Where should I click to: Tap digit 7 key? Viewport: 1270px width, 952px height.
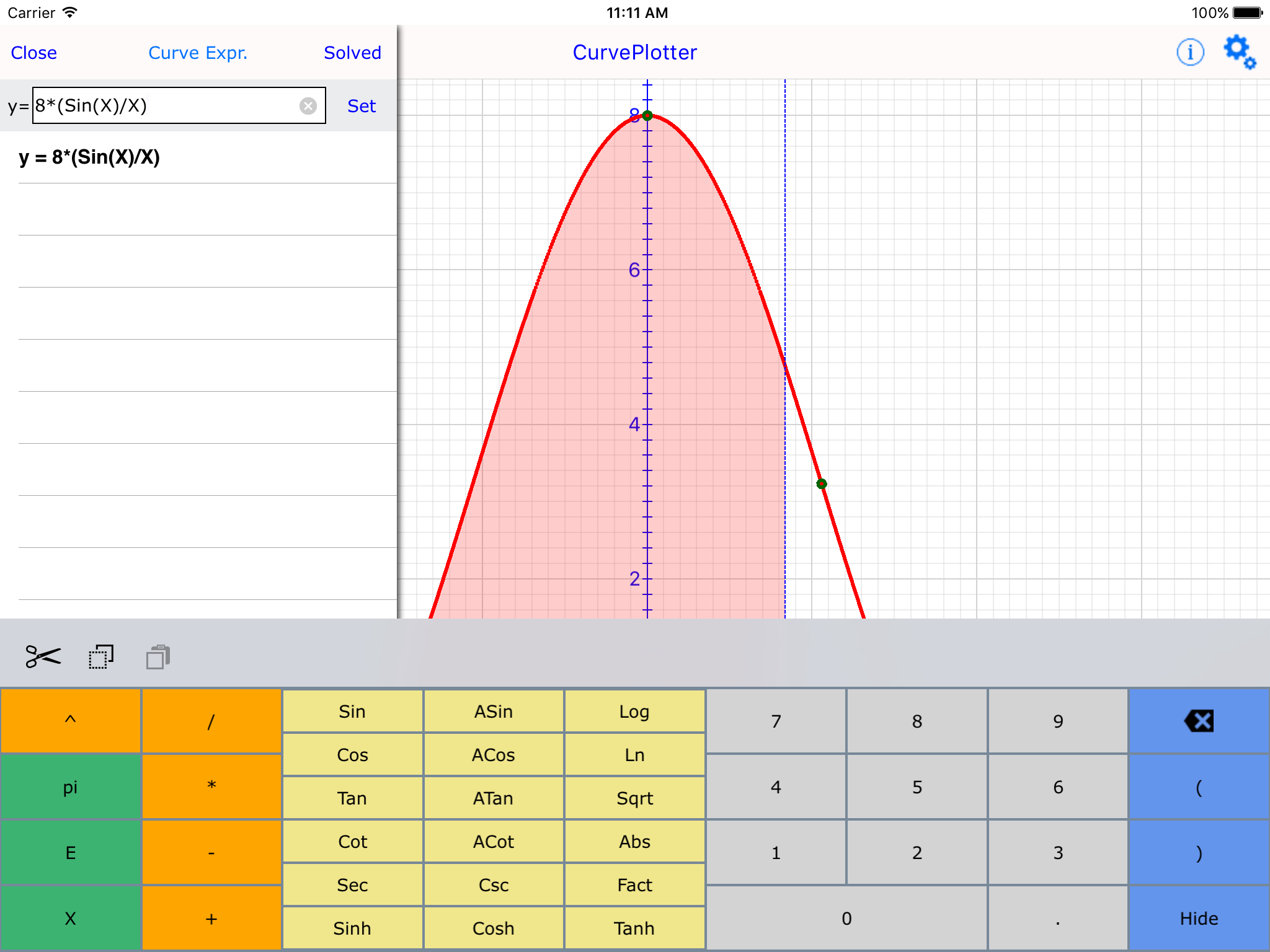coord(776,721)
